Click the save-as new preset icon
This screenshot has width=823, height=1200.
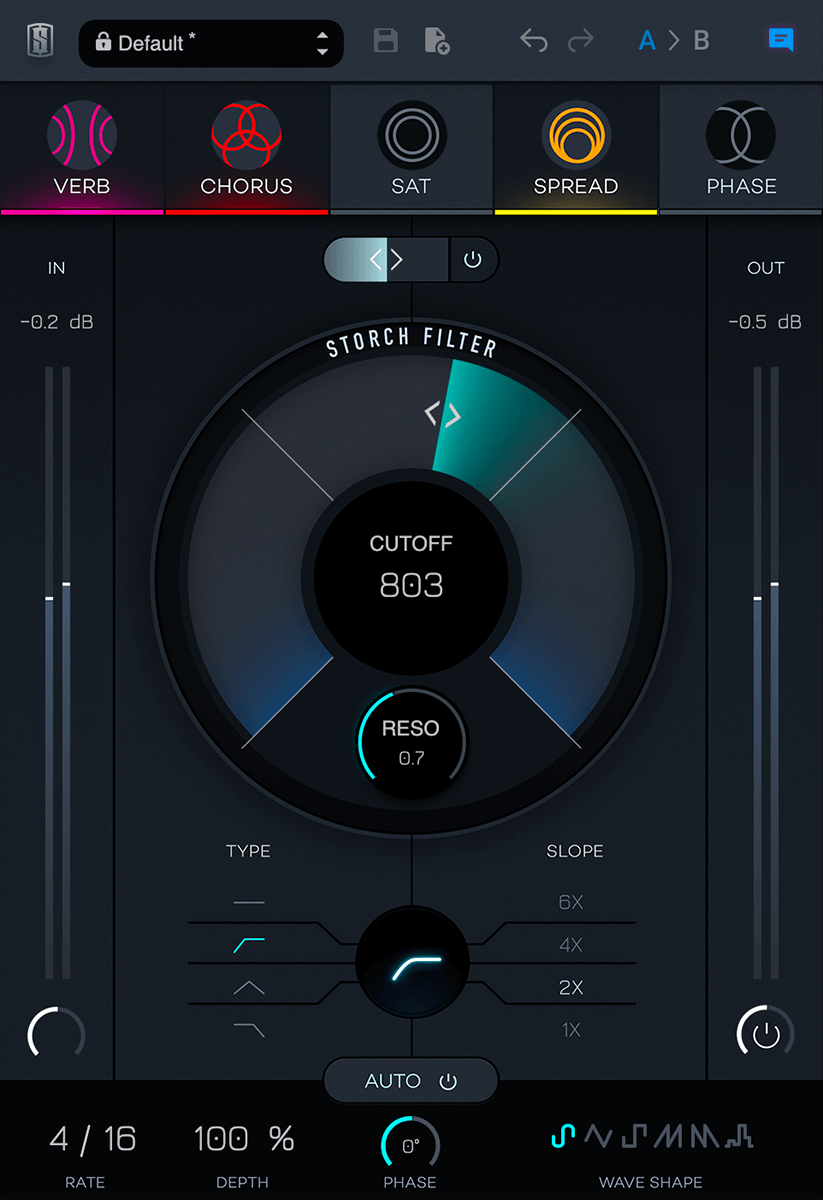[436, 41]
